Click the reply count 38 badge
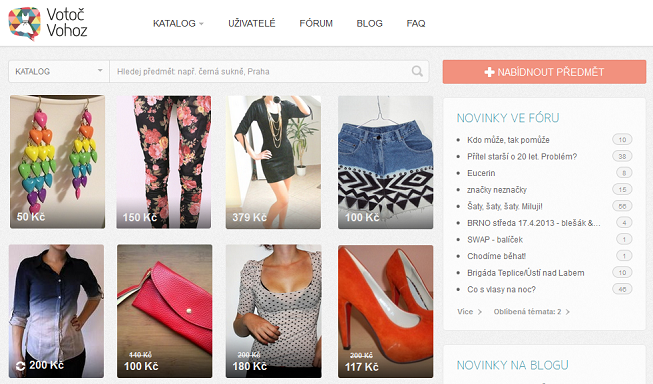 [x=622, y=156]
